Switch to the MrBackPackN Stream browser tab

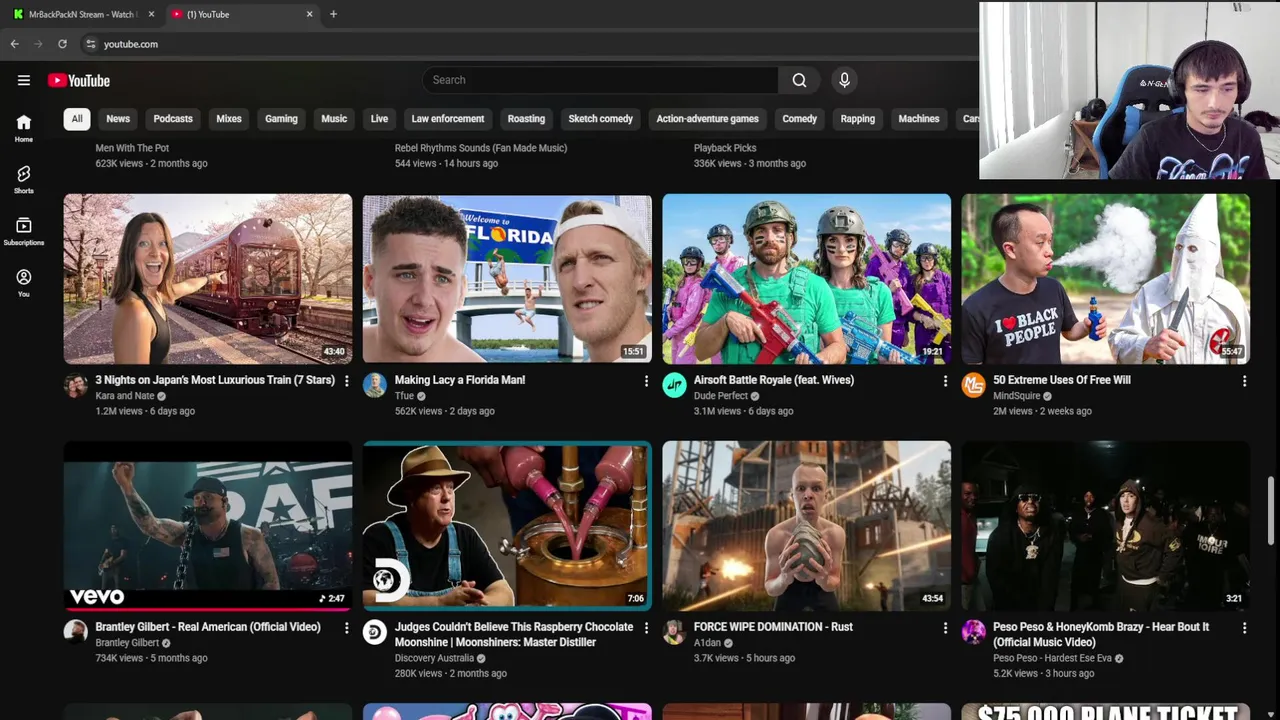click(x=82, y=14)
